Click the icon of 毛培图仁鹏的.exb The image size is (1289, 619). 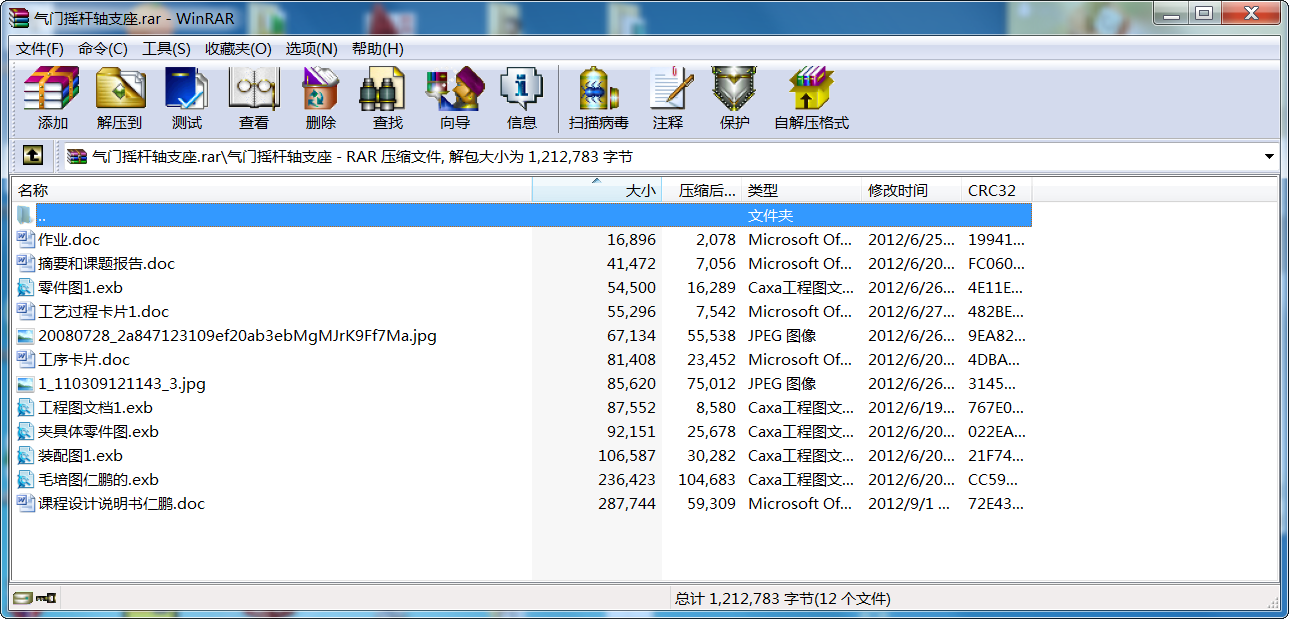click(26, 479)
